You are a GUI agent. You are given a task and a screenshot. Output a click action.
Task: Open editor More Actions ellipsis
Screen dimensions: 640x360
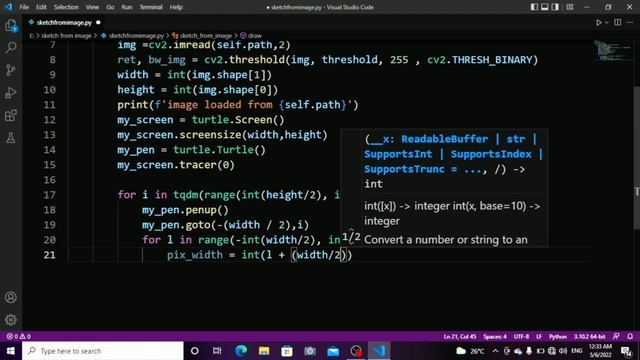click(x=630, y=22)
